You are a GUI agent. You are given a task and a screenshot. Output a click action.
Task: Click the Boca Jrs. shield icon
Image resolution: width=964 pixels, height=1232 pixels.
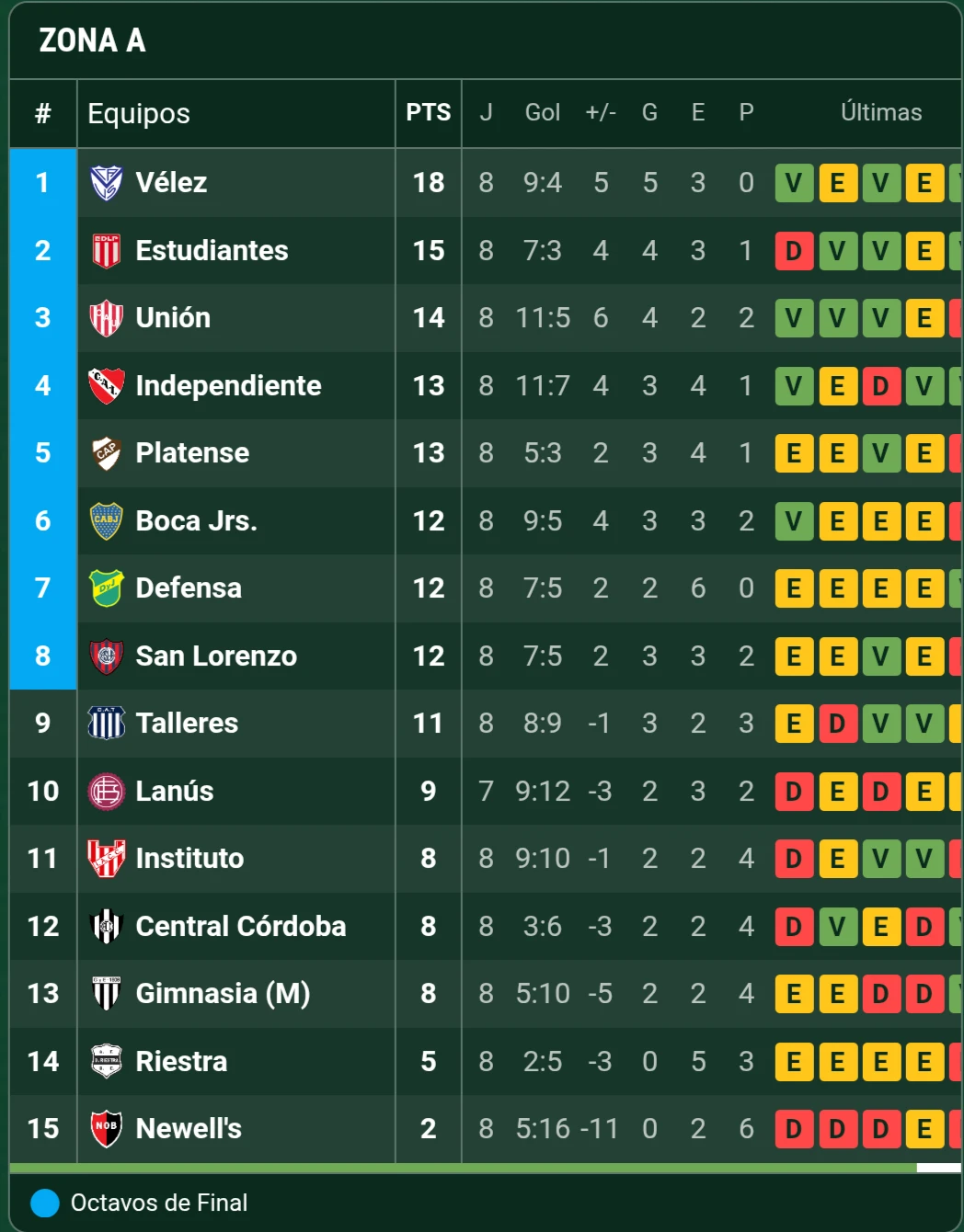click(x=106, y=521)
